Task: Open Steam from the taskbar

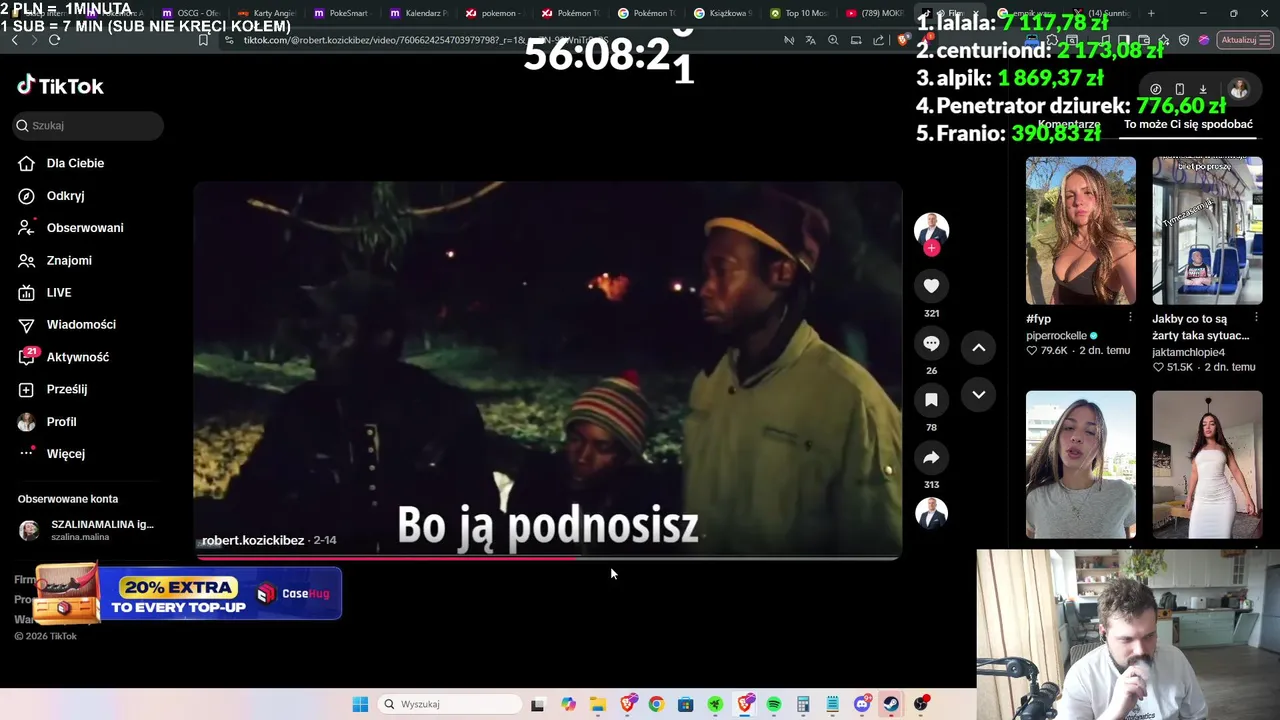Action: [x=891, y=704]
